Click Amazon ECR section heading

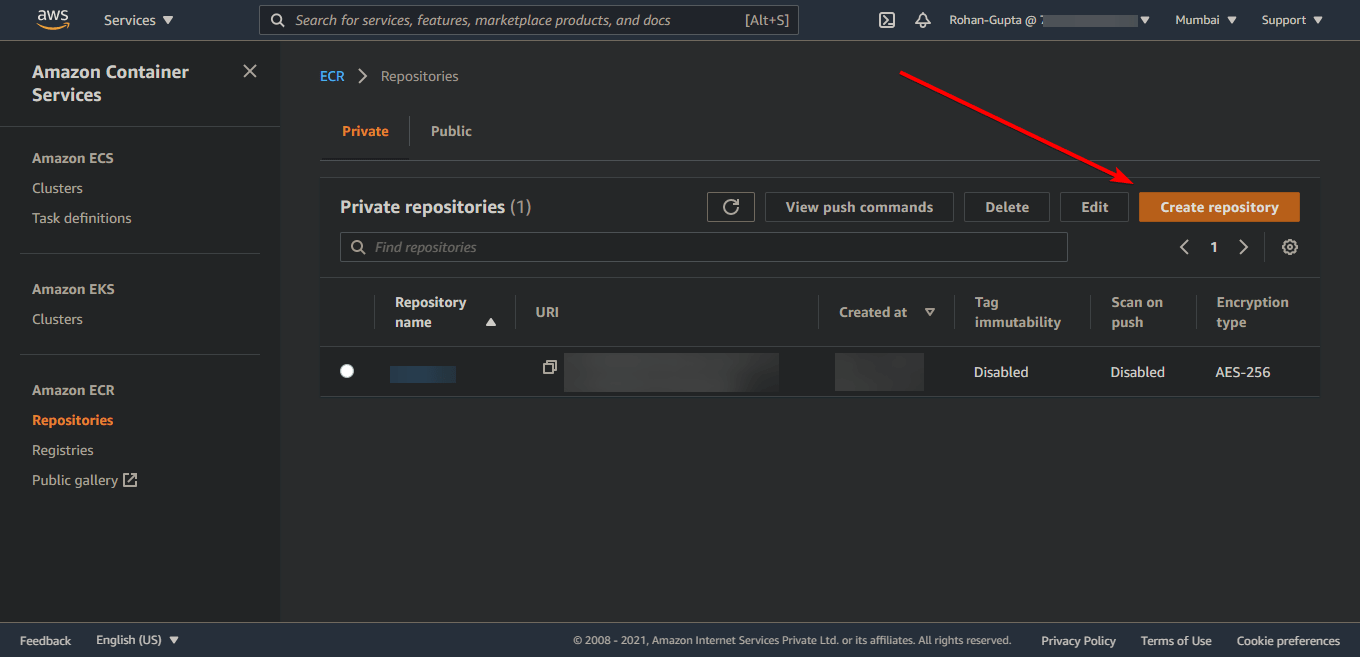73,390
